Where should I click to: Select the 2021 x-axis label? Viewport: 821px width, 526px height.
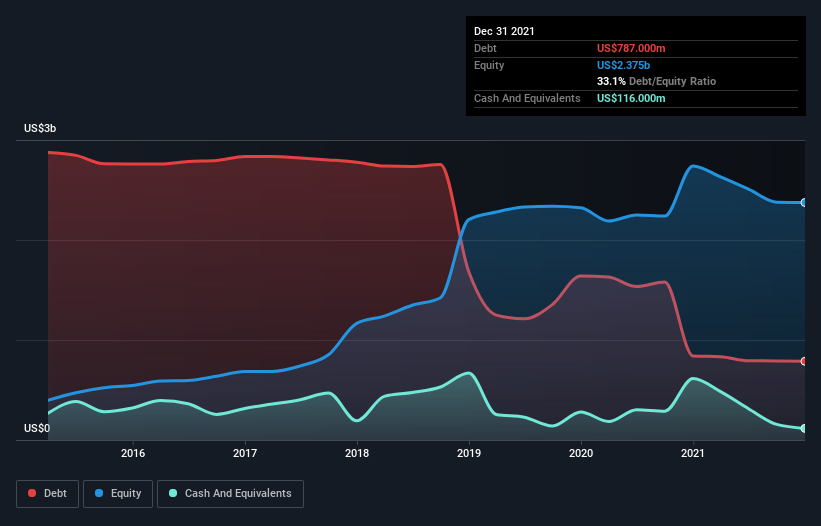click(693, 453)
